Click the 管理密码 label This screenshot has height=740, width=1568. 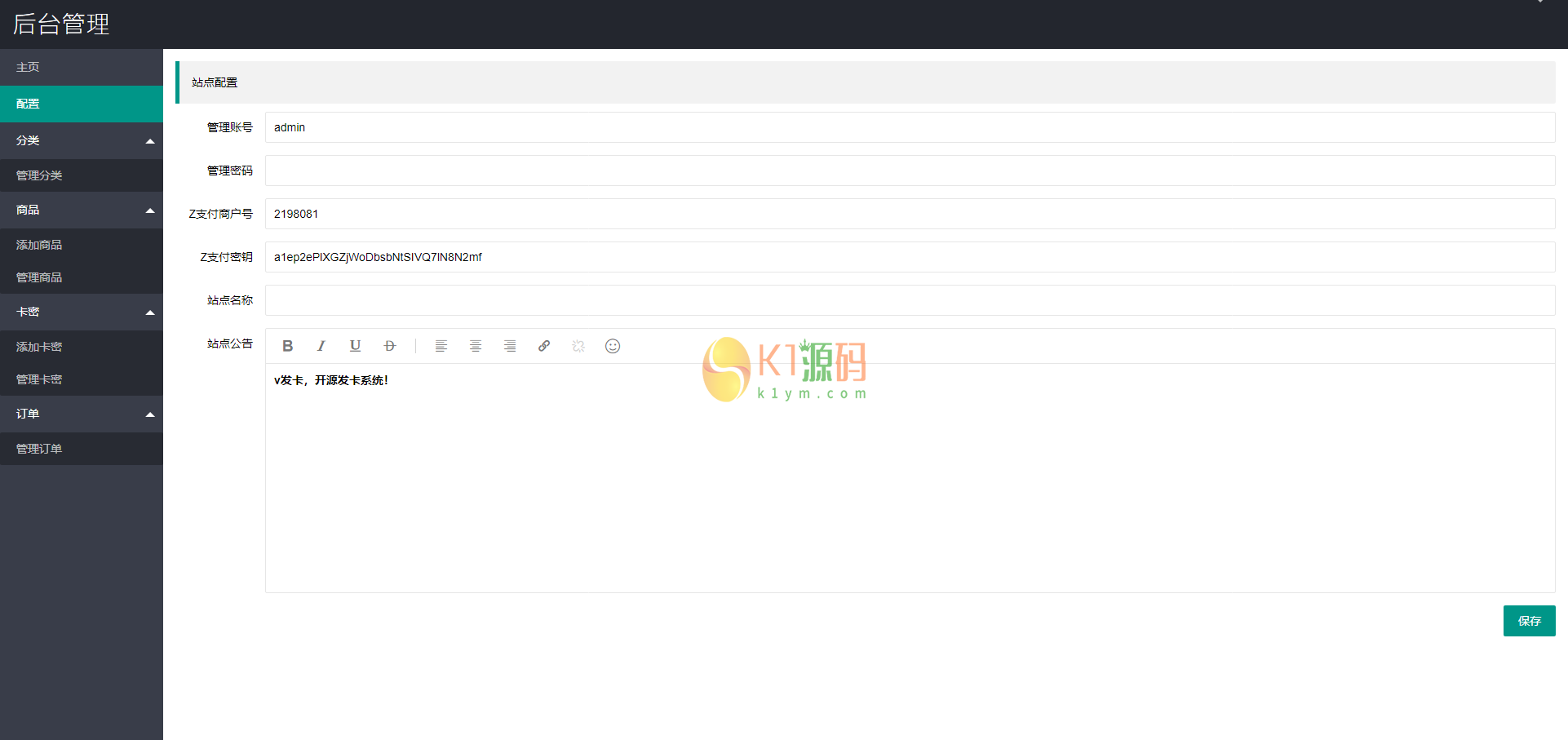tap(230, 171)
